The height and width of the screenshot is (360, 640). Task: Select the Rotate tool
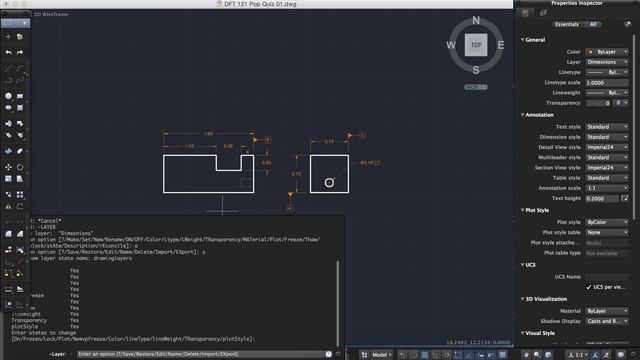point(20,167)
